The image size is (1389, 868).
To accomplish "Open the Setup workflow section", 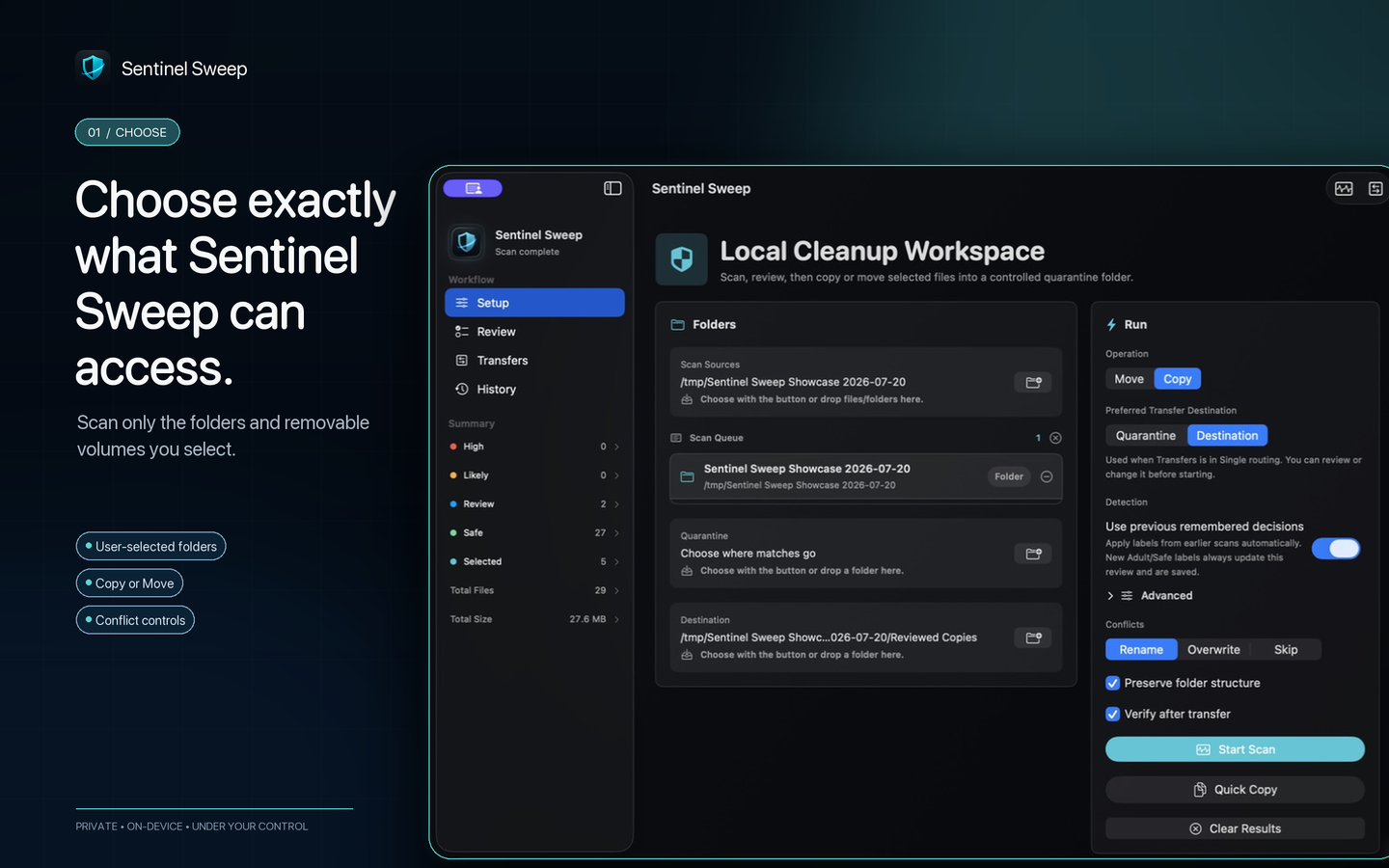I will 534,303.
